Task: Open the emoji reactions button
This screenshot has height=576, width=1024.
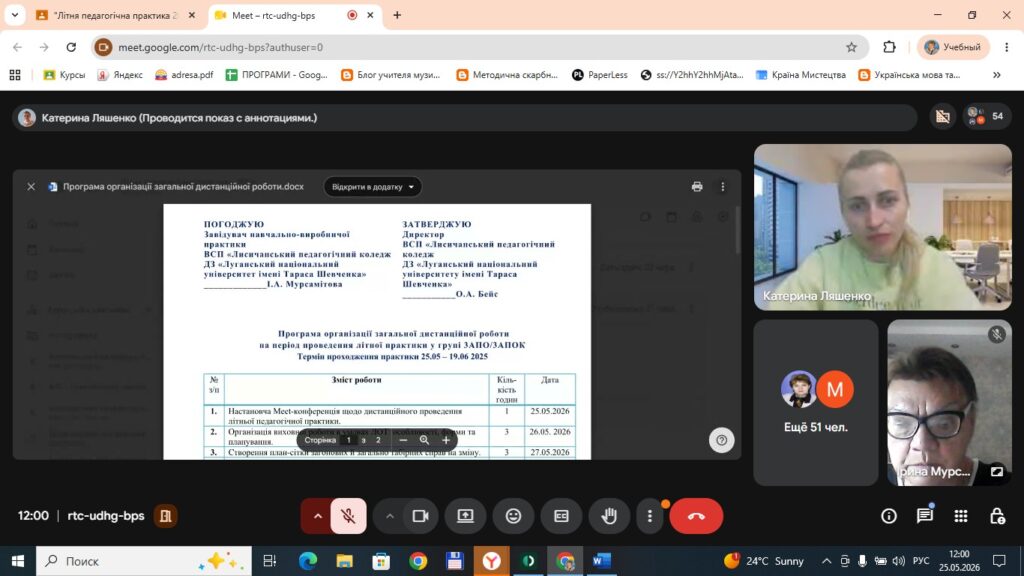Action: (513, 516)
